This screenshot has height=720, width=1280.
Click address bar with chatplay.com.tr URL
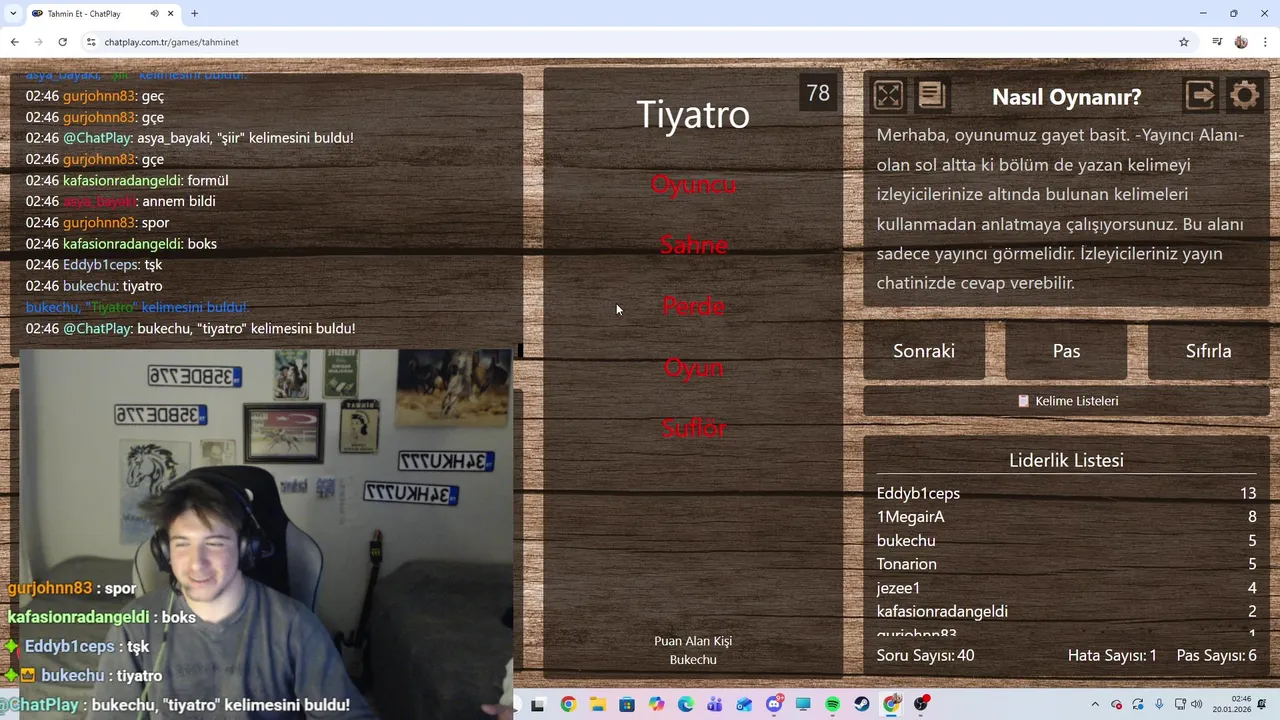tap(630, 42)
